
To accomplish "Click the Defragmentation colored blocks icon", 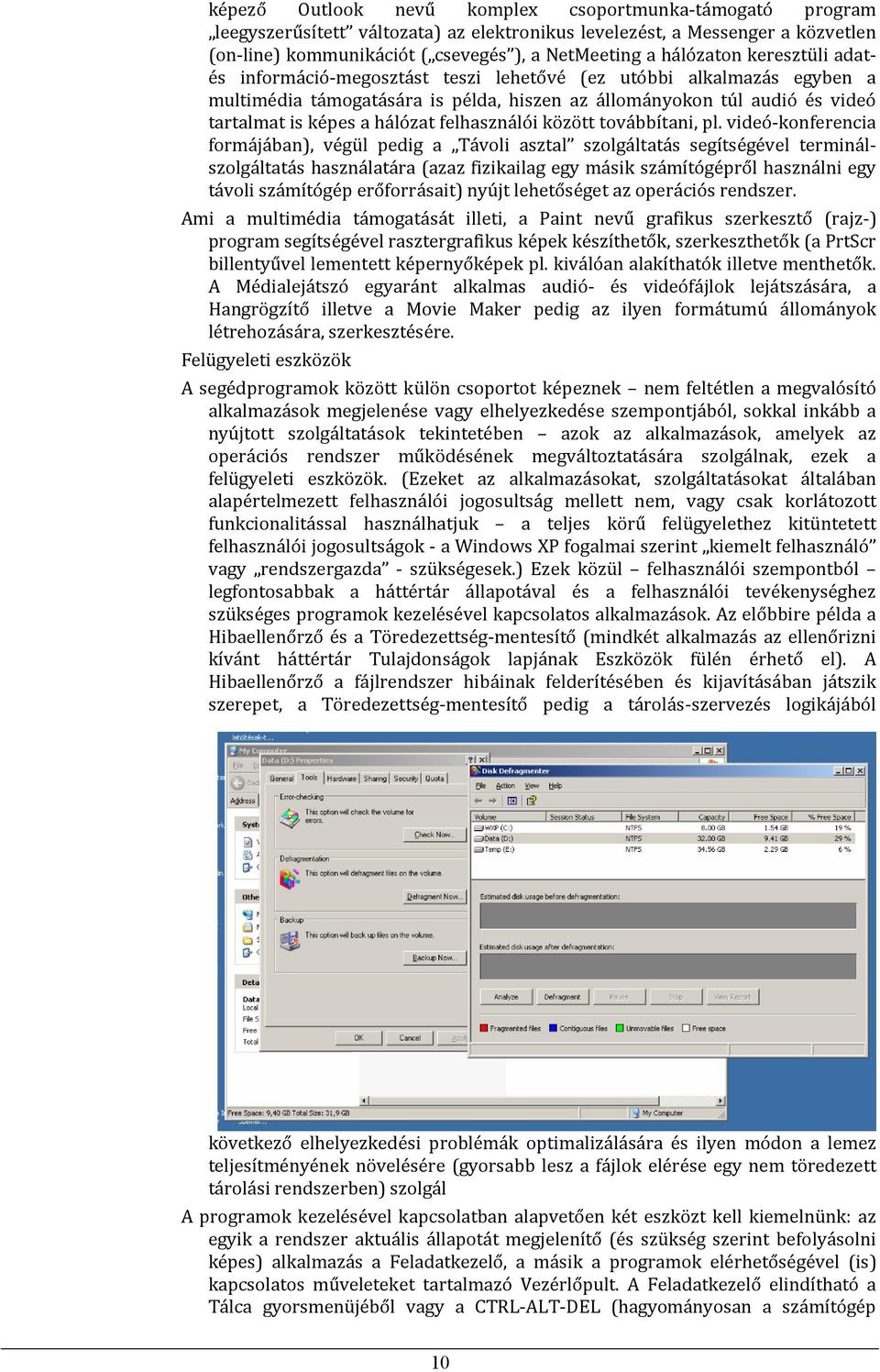I will [290, 878].
